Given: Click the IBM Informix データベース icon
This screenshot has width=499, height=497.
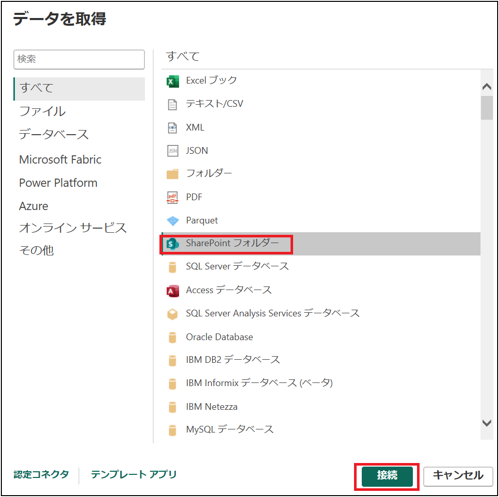Looking at the screenshot, I should (x=172, y=383).
